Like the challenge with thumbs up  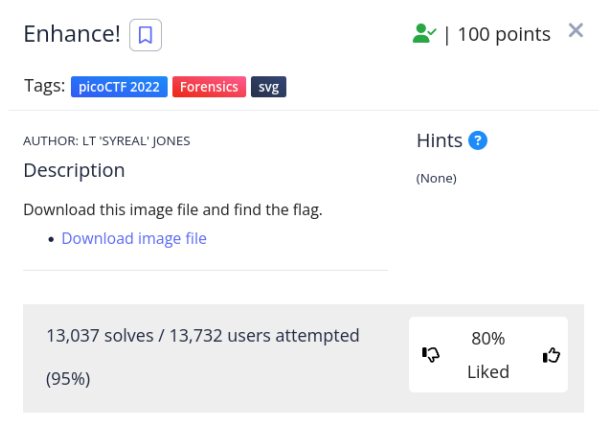click(551, 354)
